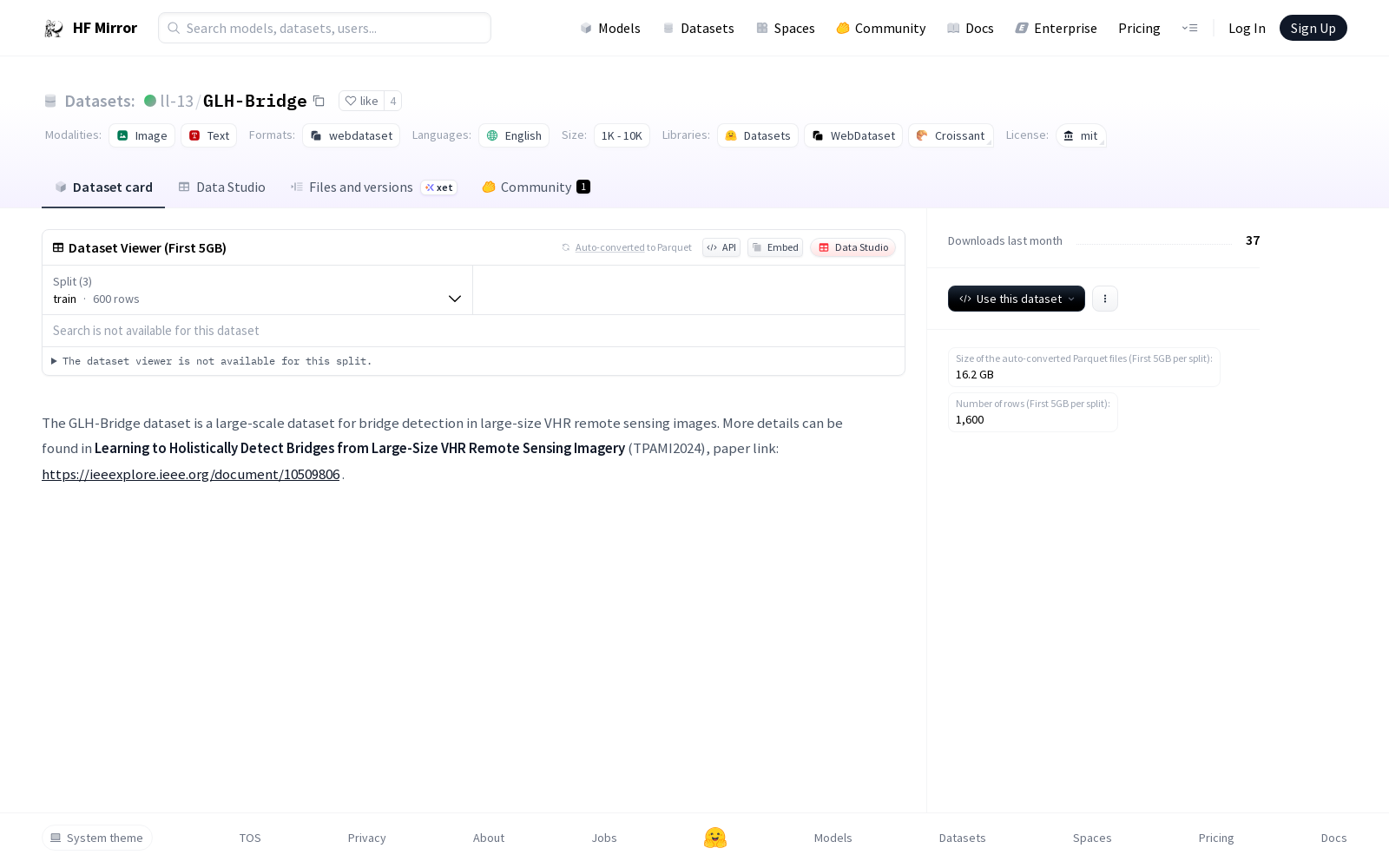Open Docs in top navigation
The image size is (1389, 868).
971,28
